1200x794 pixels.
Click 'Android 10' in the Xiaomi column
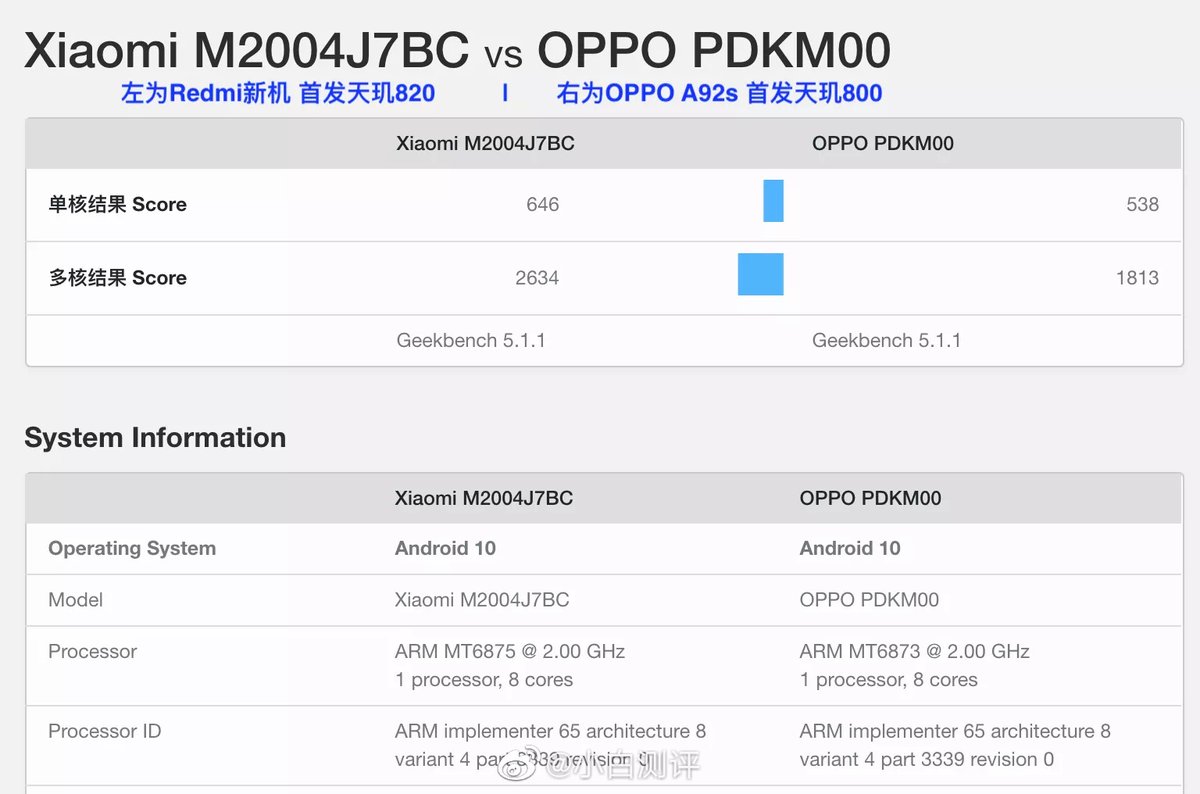[445, 549]
